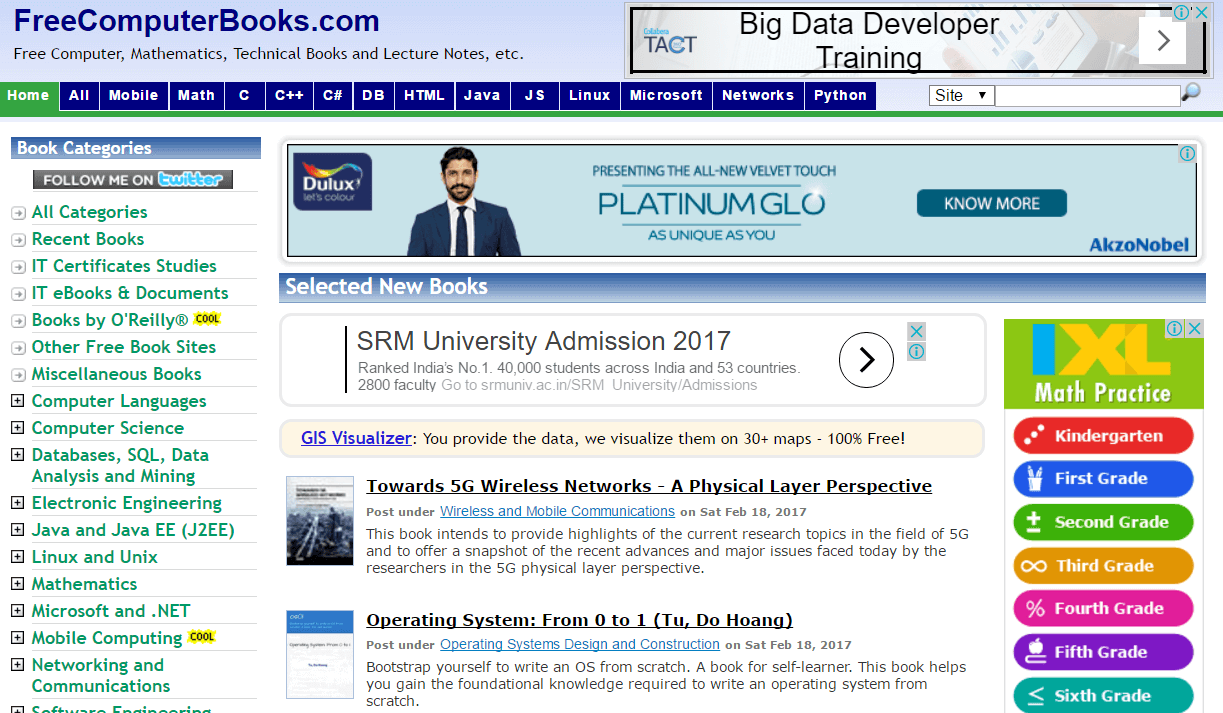Open the Home nav tab

pos(28,96)
